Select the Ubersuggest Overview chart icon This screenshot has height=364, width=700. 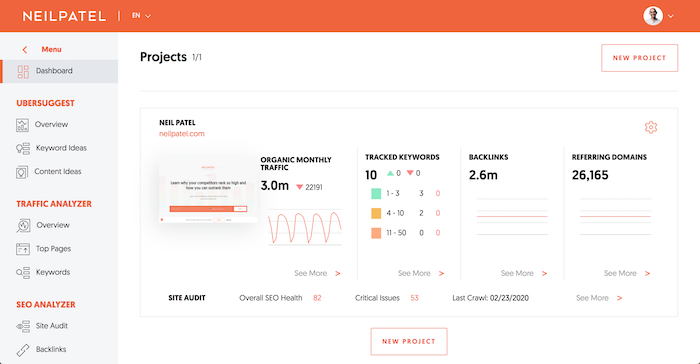(x=22, y=125)
